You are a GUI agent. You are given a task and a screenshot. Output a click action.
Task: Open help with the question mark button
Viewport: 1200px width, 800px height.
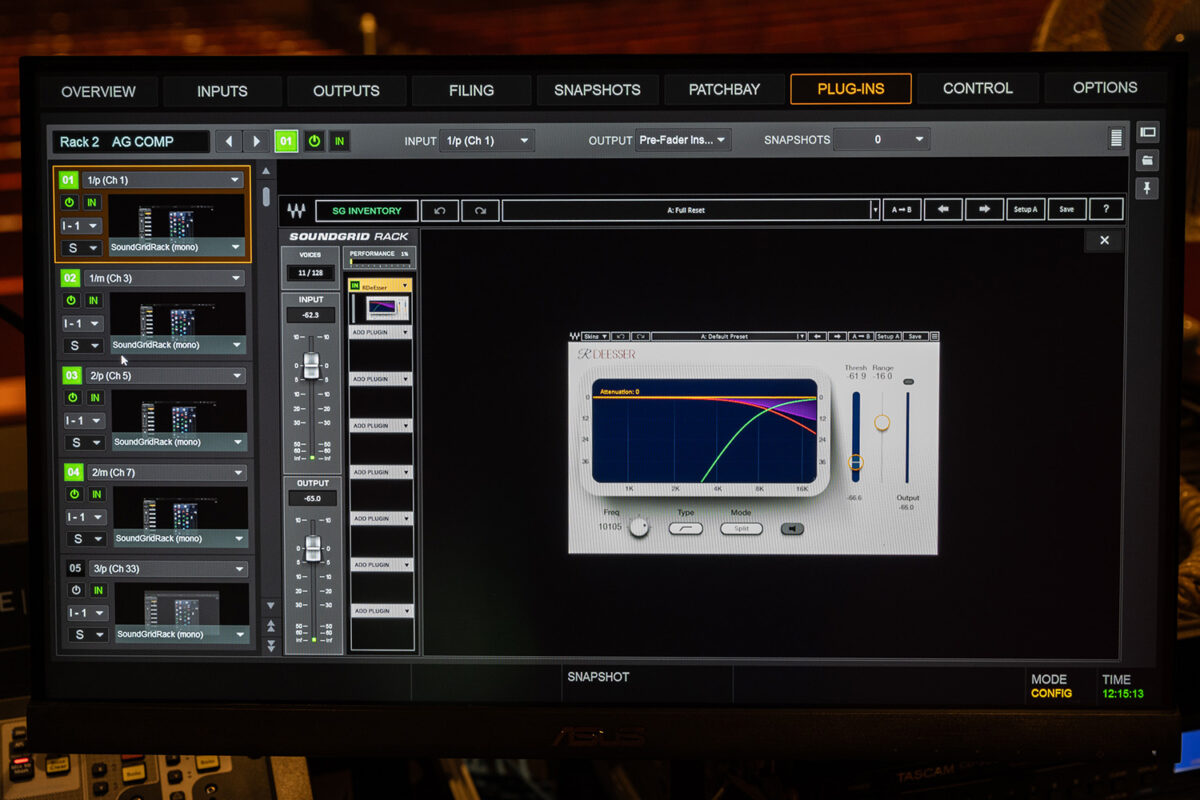[x=1105, y=210]
